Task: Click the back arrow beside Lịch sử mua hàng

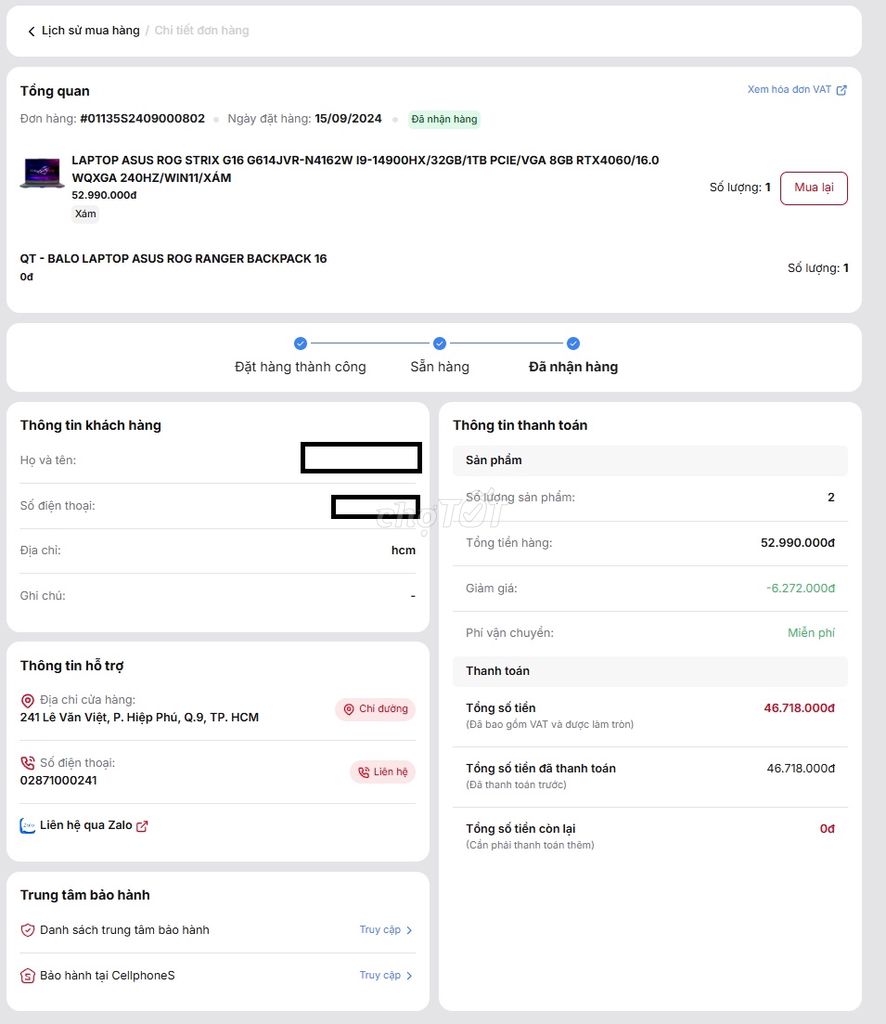Action: pyautogui.click(x=31, y=31)
